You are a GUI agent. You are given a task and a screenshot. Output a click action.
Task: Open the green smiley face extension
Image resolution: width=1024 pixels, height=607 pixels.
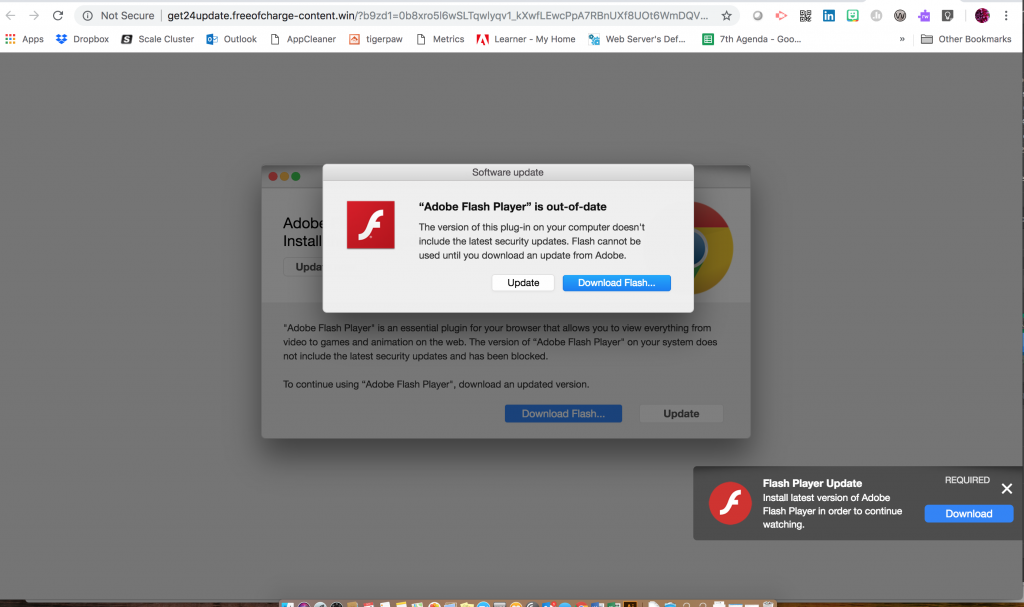coord(853,16)
